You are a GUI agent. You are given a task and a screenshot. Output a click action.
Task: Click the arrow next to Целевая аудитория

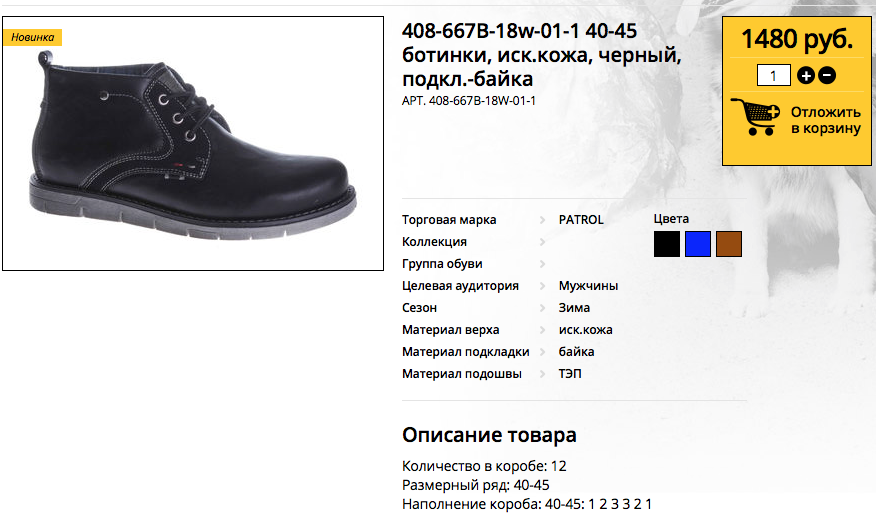click(542, 286)
